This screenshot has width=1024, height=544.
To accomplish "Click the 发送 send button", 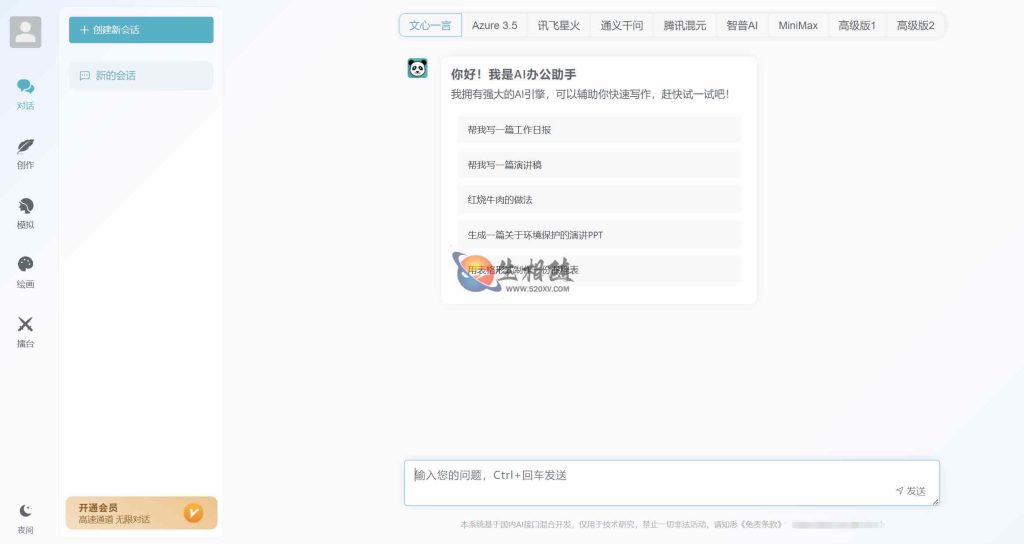I will coord(910,491).
